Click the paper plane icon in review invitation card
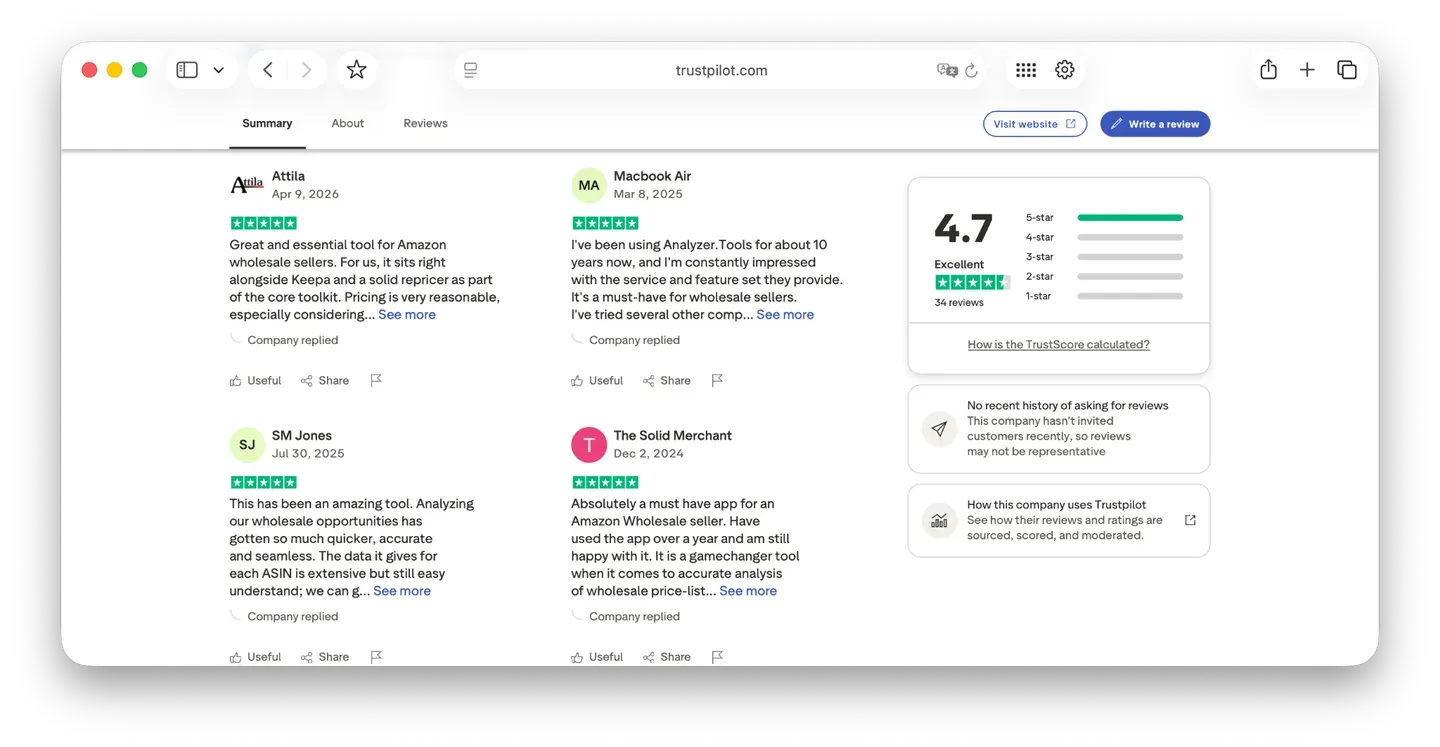Viewport: 1440px width, 747px height. (x=939, y=429)
